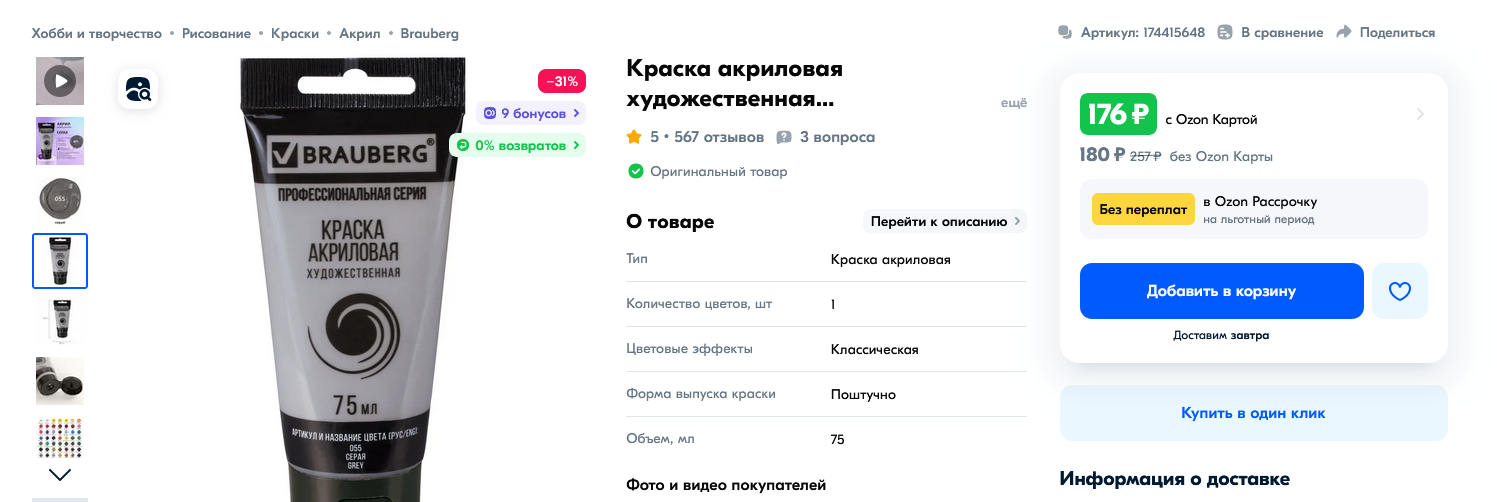Image resolution: width=1497 pixels, height=502 pixels.
Task: Play the product video thumbnail
Action: pyautogui.click(x=60, y=81)
